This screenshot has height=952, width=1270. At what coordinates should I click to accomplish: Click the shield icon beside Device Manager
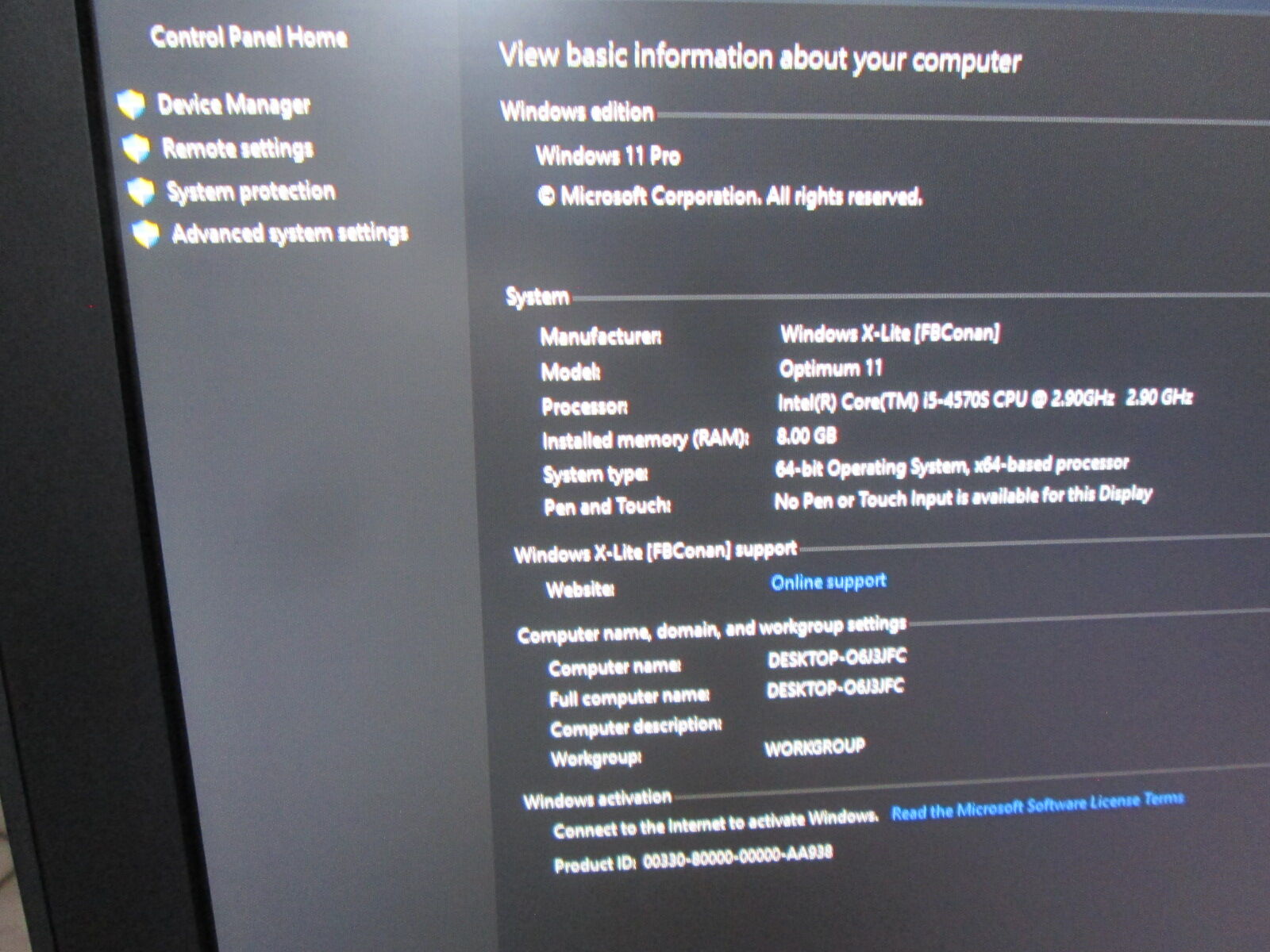131,104
